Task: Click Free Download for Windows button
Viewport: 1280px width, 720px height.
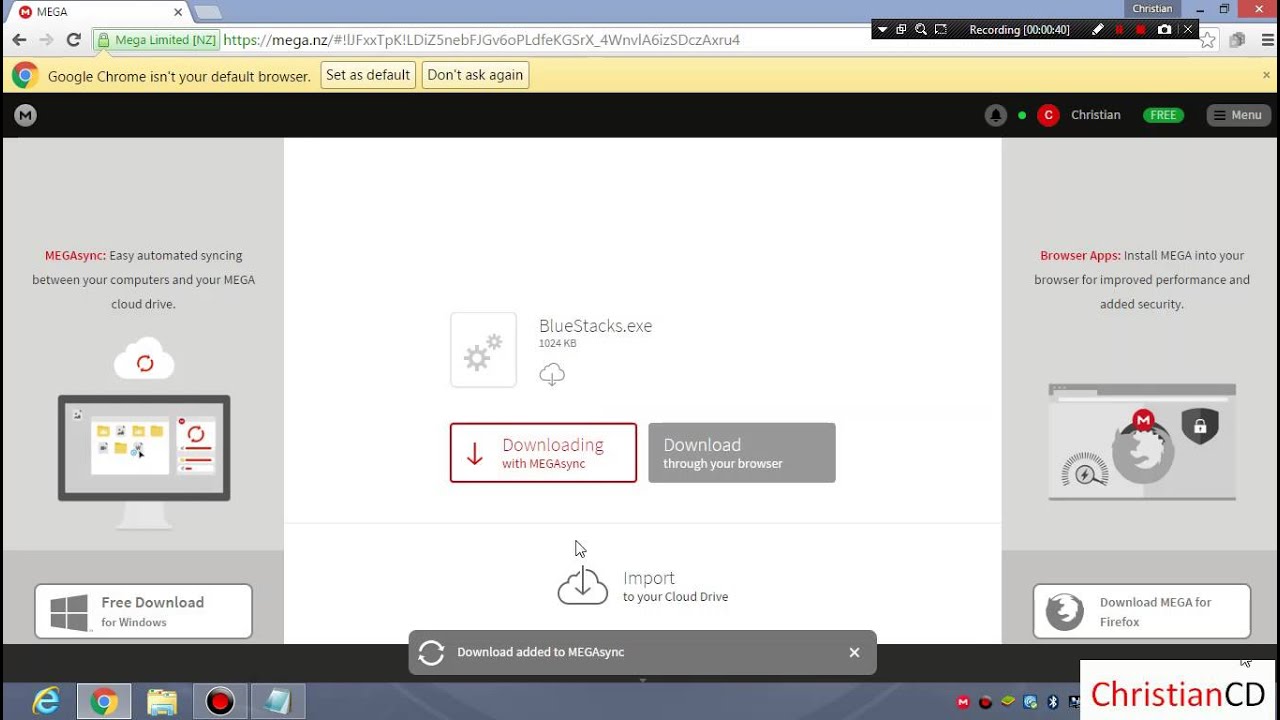Action: [143, 611]
